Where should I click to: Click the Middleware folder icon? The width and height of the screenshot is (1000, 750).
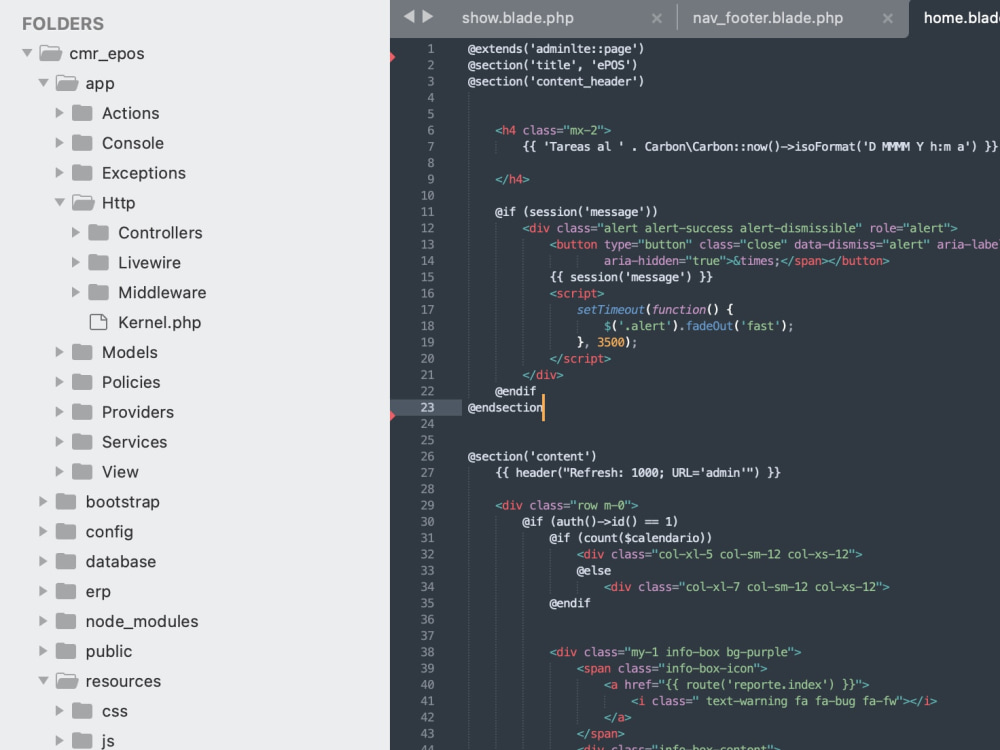point(98,292)
